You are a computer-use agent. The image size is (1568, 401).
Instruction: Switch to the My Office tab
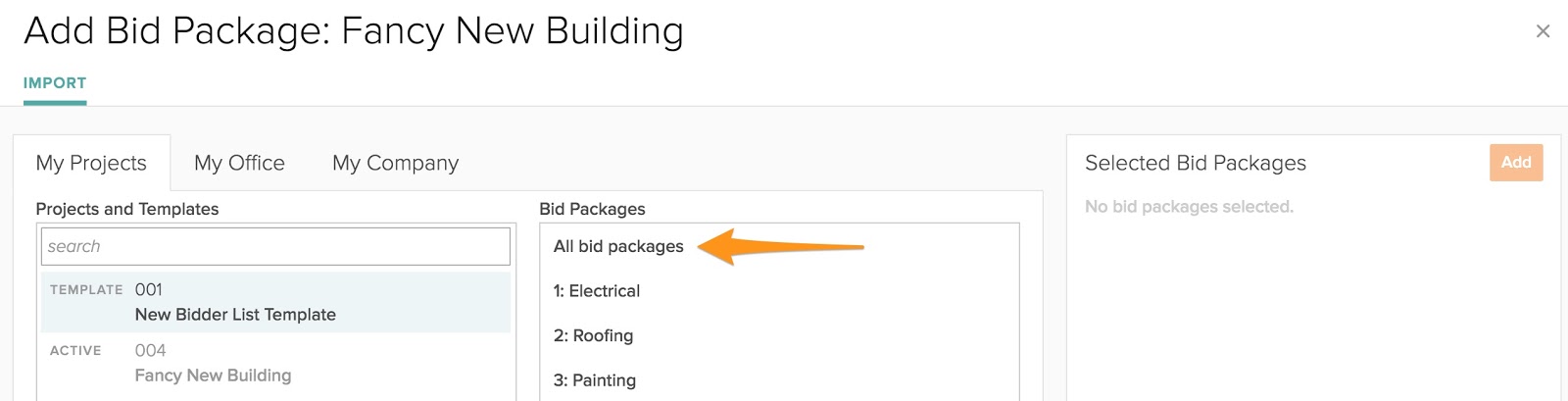click(239, 163)
